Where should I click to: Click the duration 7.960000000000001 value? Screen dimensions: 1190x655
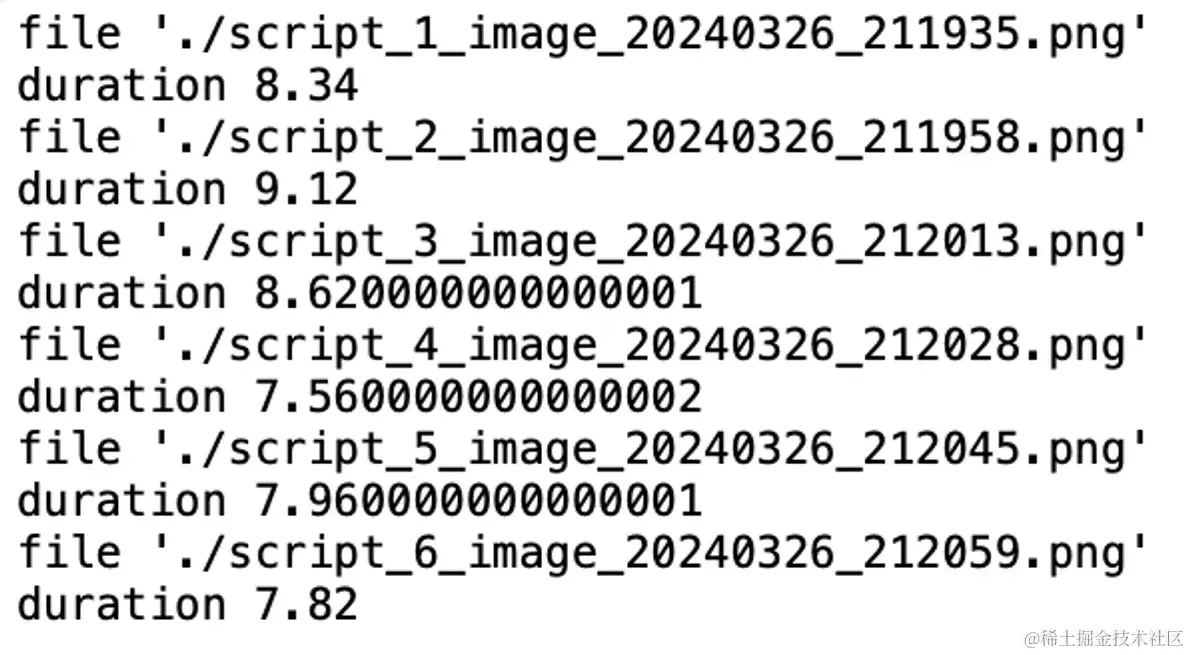pos(478,501)
